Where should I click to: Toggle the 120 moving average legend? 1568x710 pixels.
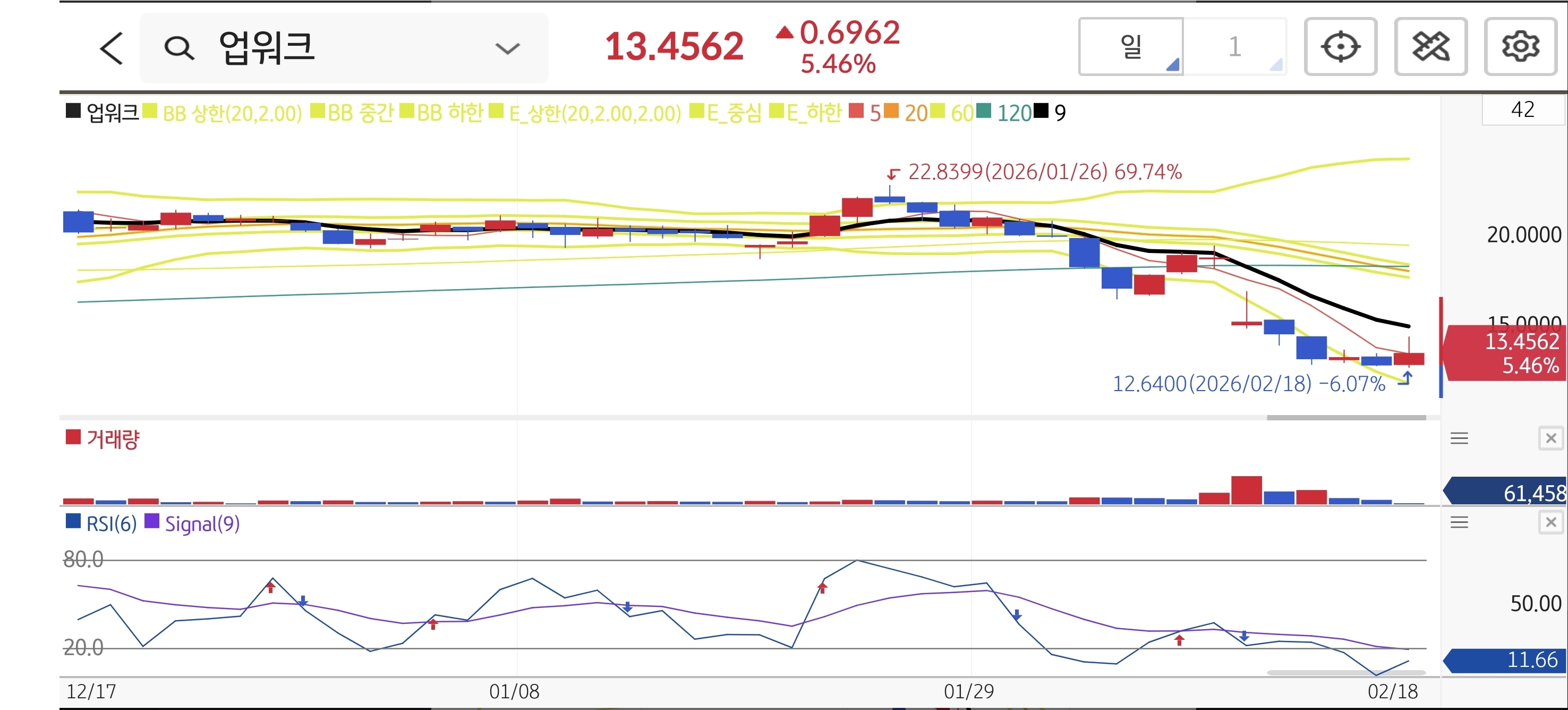pyautogui.click(x=1013, y=113)
